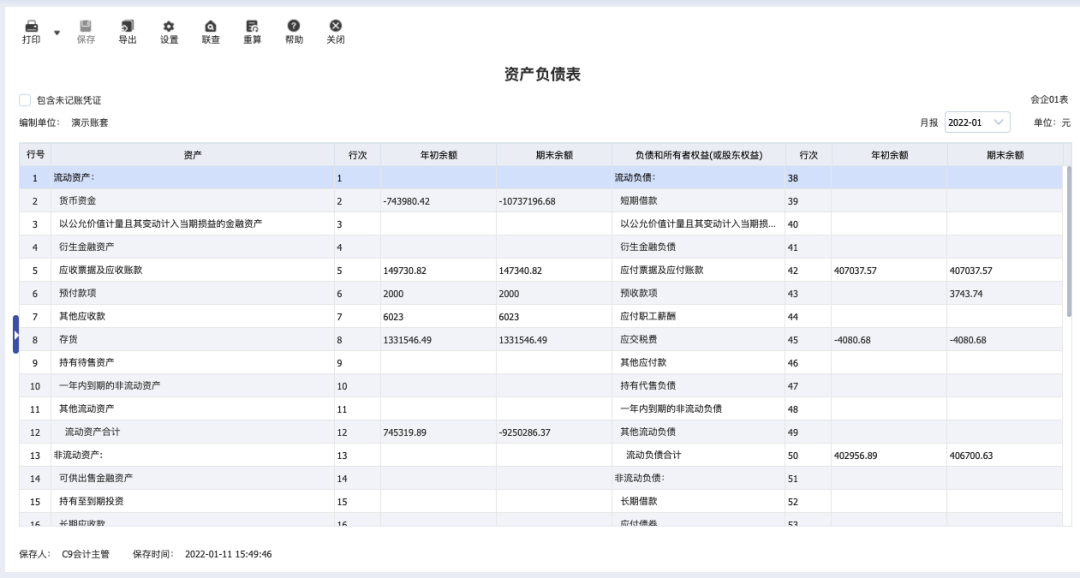The image size is (1080, 578).
Task: Click the 打印 (Print) printer icon
Action: point(31,26)
